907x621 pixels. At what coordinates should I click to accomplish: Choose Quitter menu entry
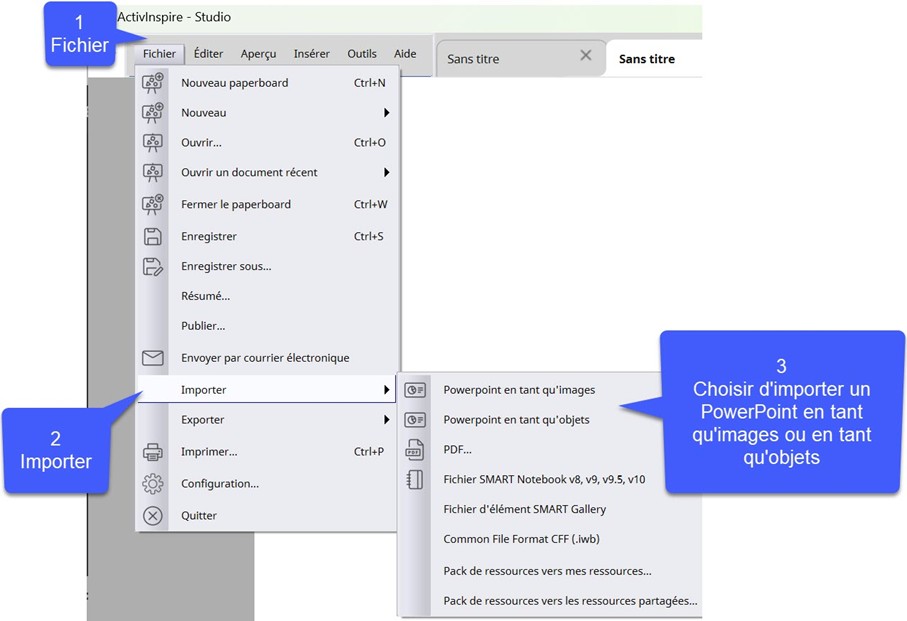[268, 516]
